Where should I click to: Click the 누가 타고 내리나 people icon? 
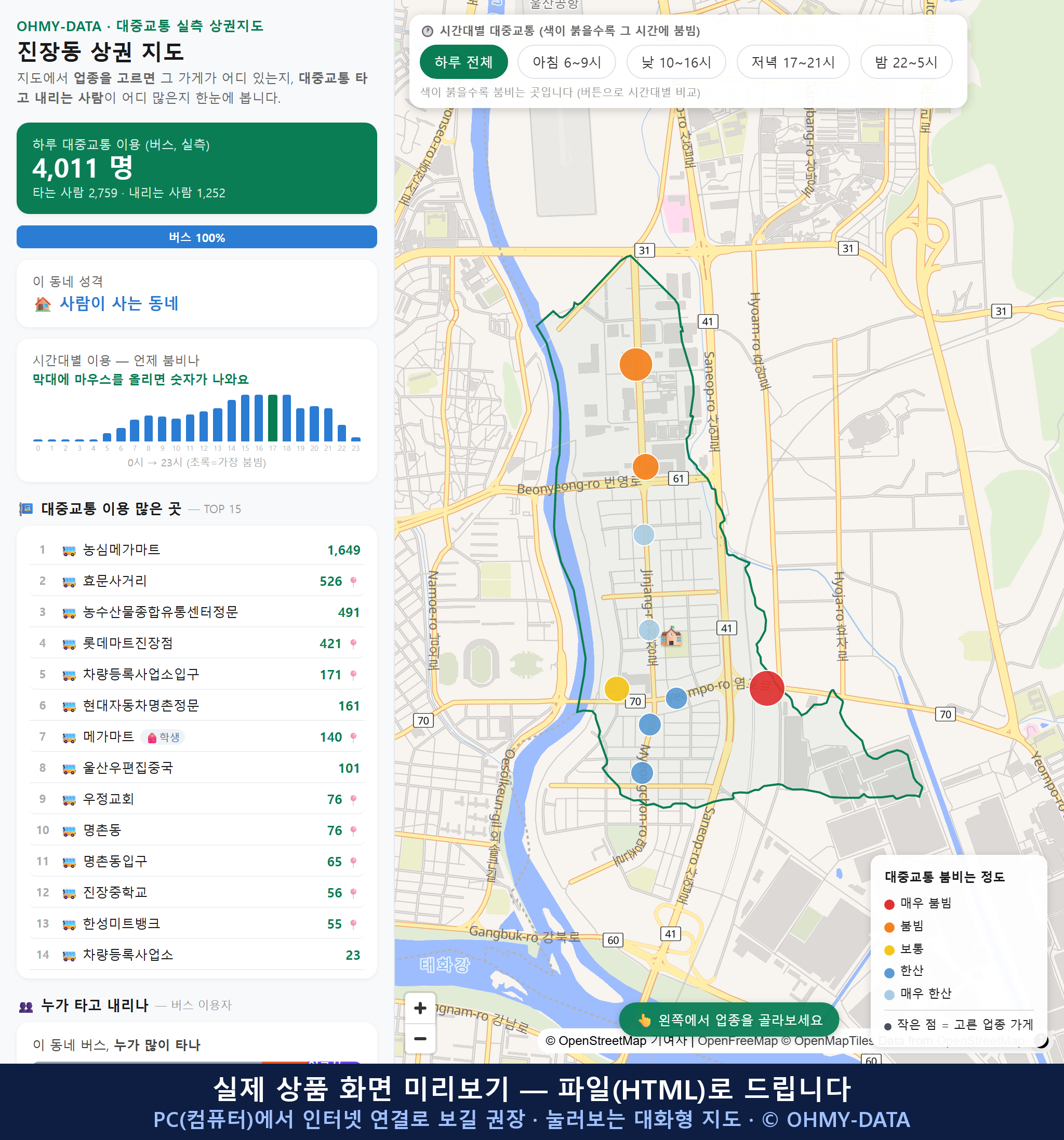tap(26, 1007)
